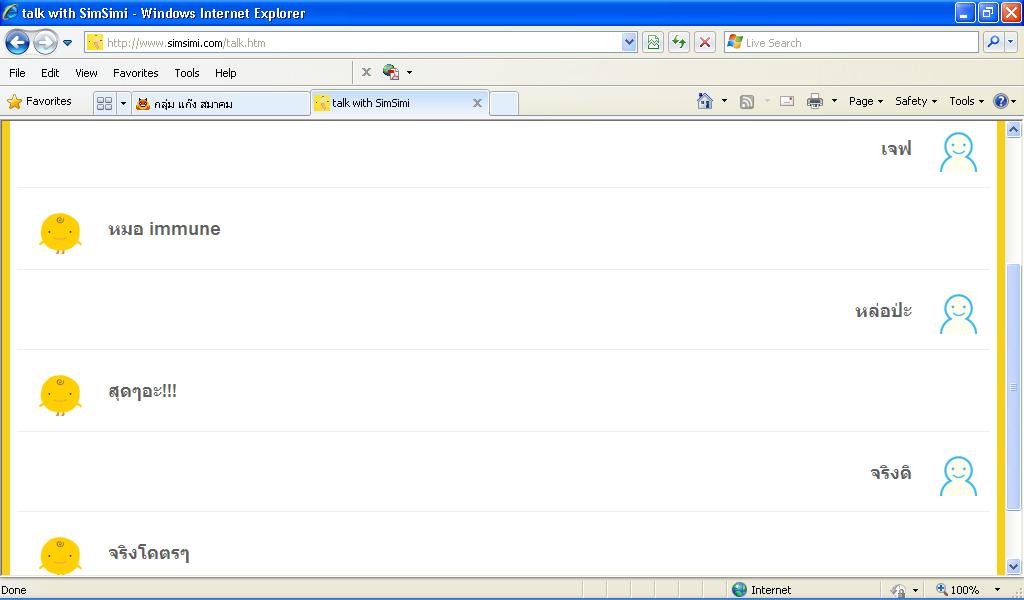Open the Edit menu
Image resolution: width=1024 pixels, height=600 pixels.
(50, 73)
